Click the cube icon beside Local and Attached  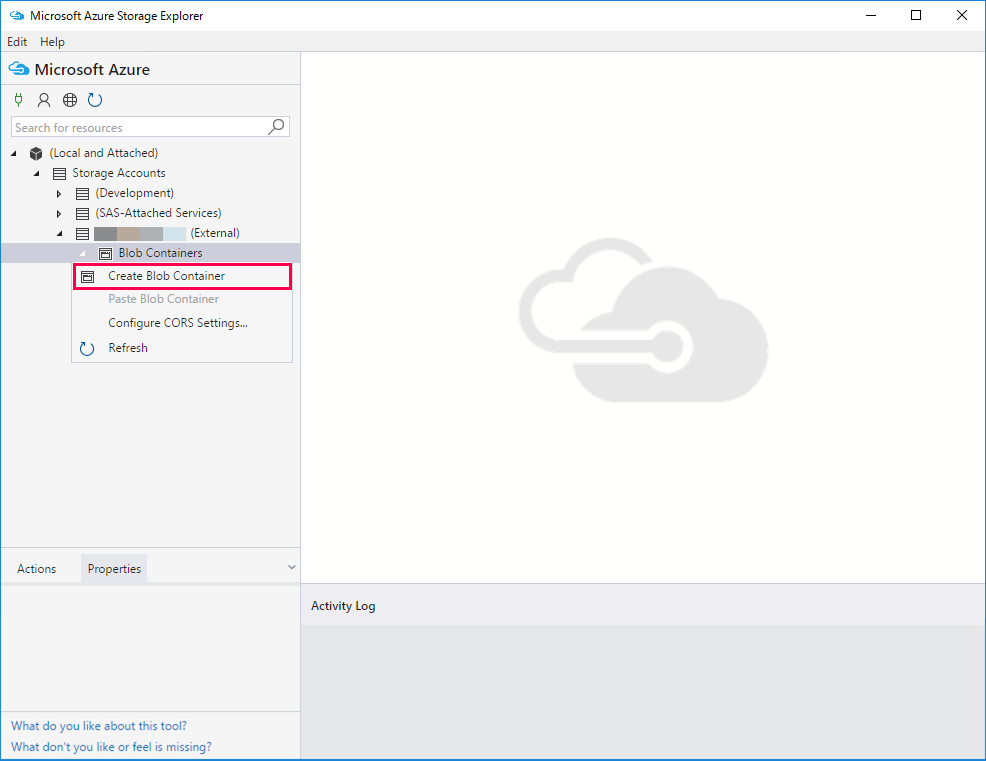pos(36,153)
